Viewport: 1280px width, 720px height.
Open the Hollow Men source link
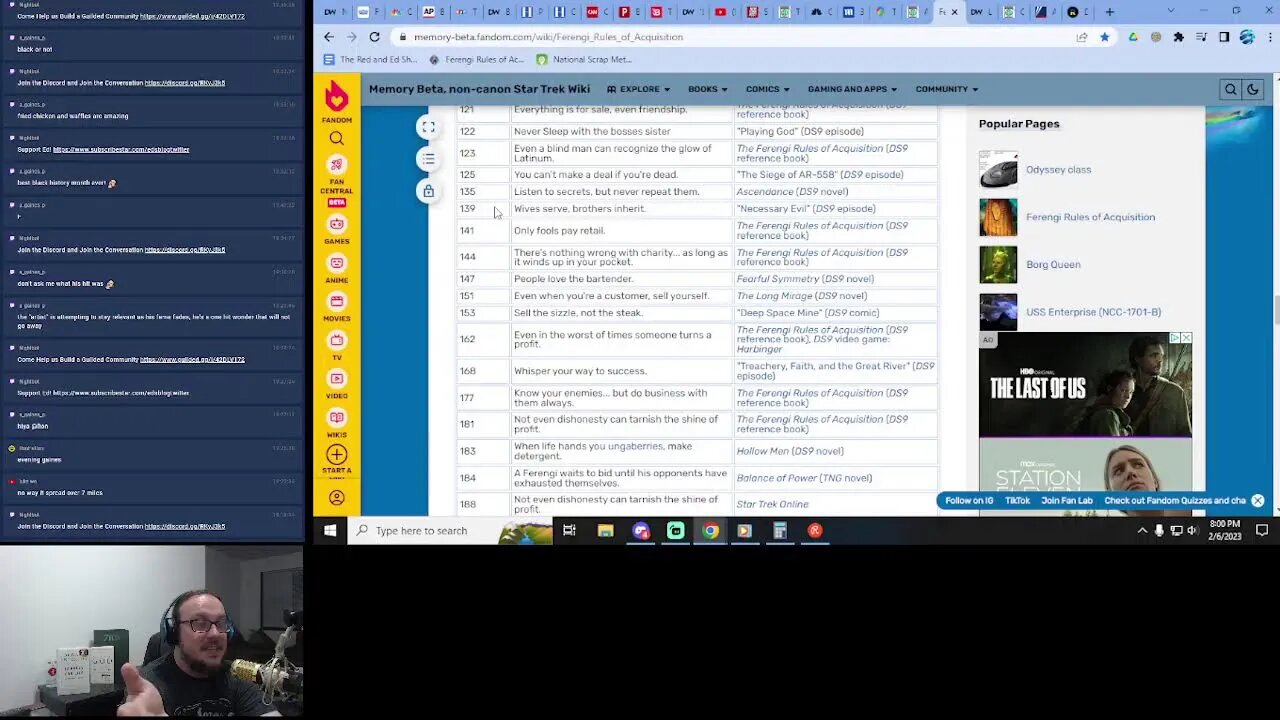762,451
